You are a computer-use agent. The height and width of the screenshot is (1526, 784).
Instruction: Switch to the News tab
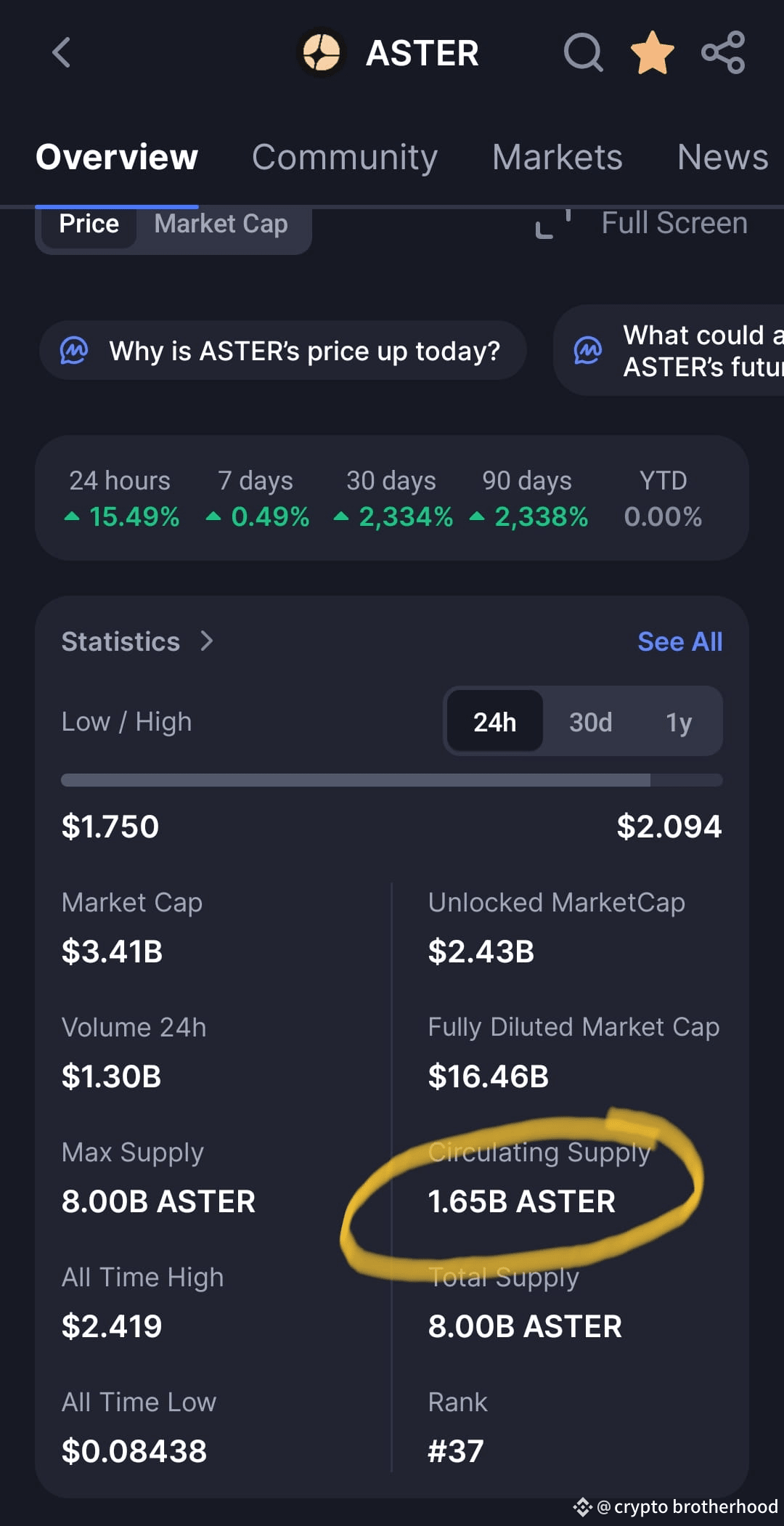(x=723, y=157)
